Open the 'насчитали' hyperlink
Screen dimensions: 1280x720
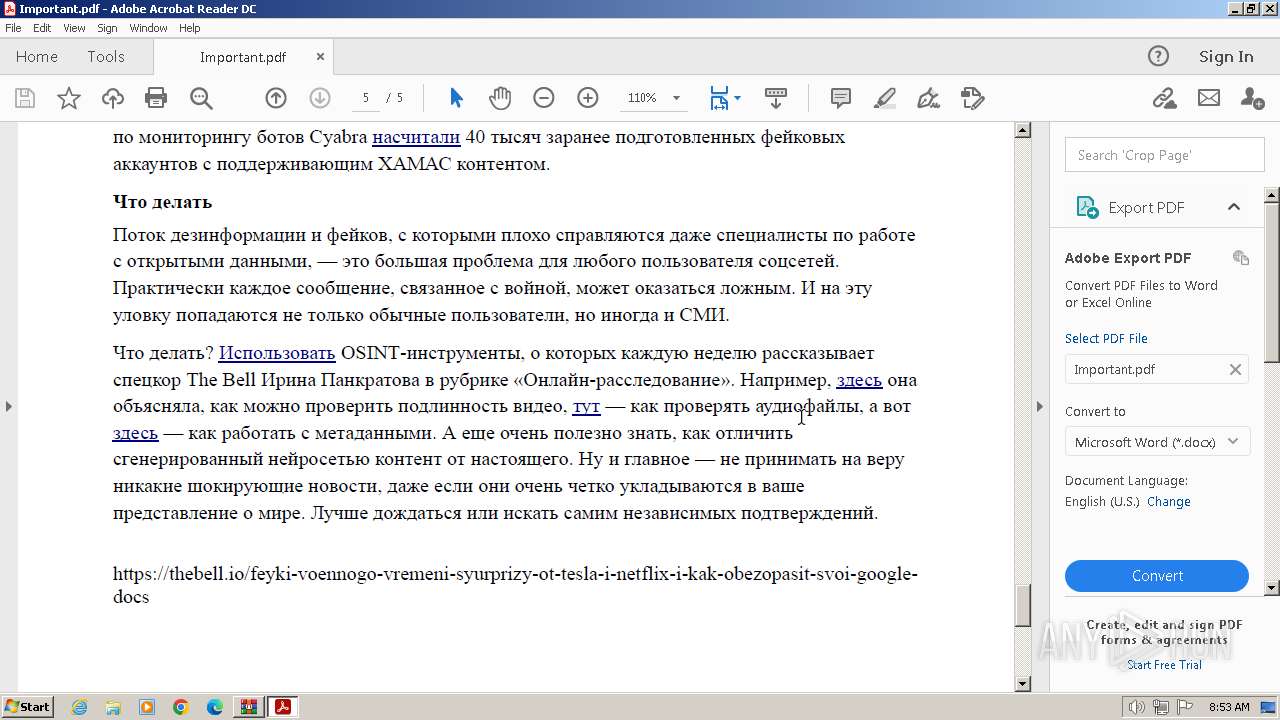pos(416,137)
